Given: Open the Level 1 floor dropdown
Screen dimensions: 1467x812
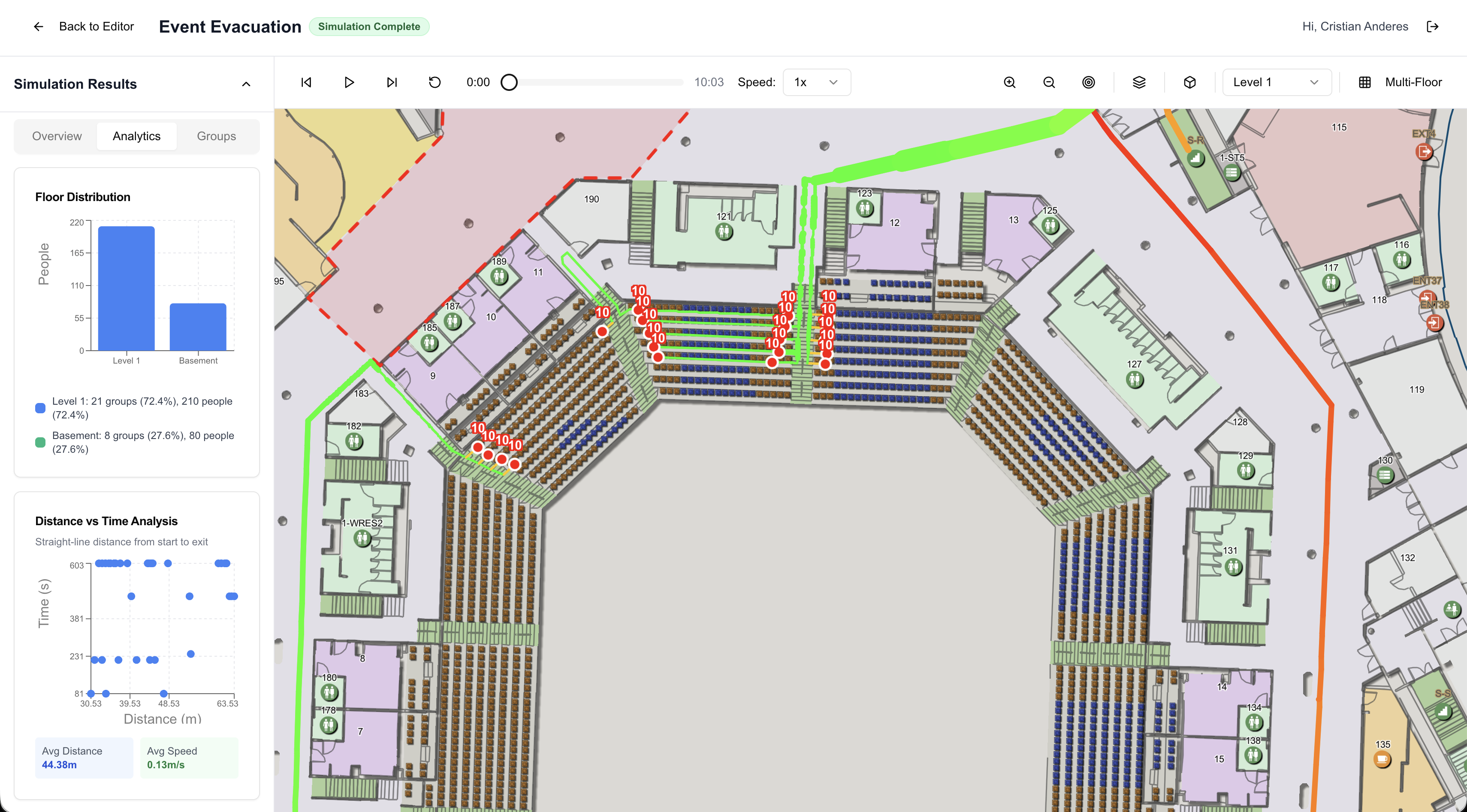Looking at the screenshot, I should tap(1277, 82).
